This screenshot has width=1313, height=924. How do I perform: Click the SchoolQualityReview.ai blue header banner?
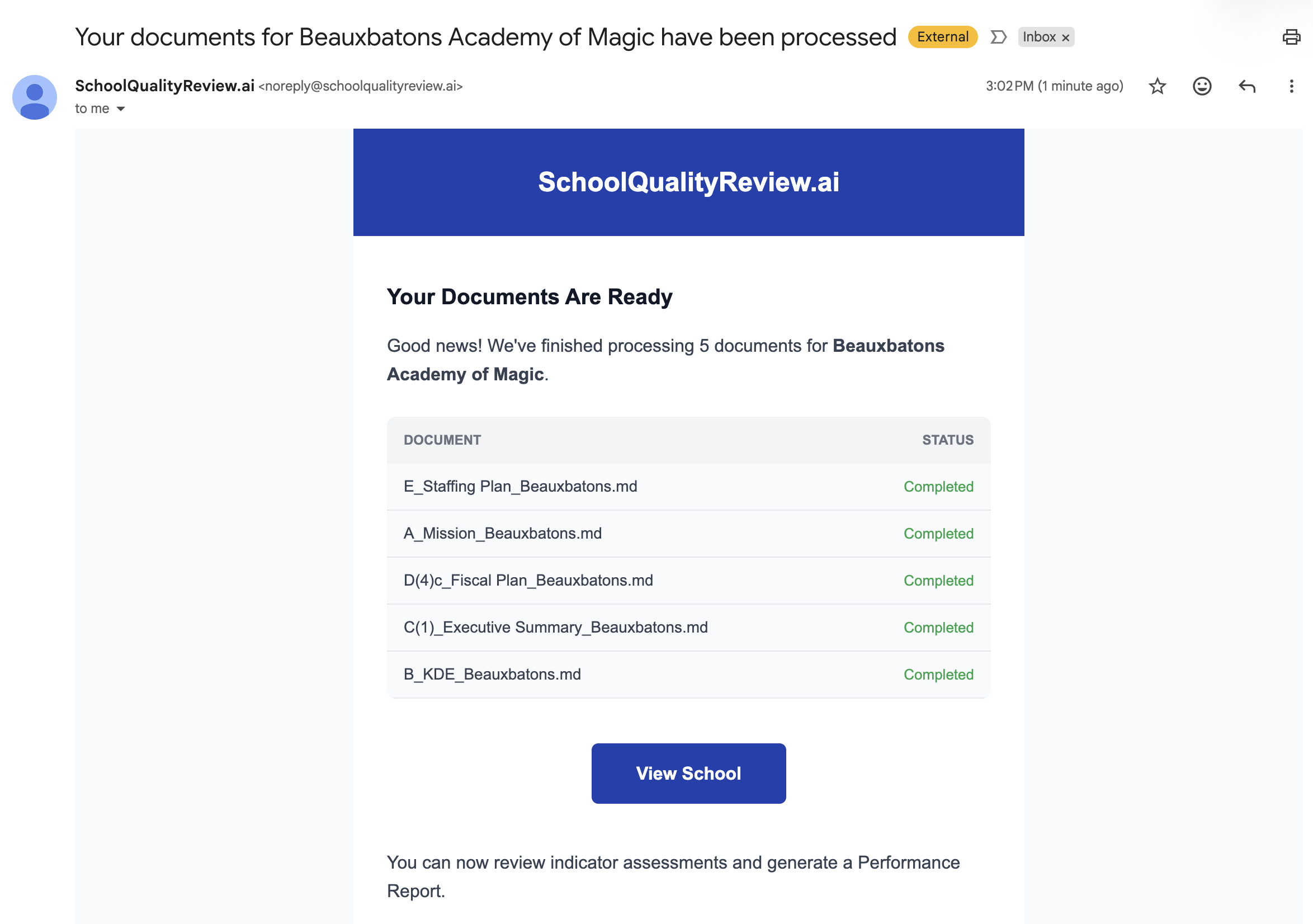[688, 182]
